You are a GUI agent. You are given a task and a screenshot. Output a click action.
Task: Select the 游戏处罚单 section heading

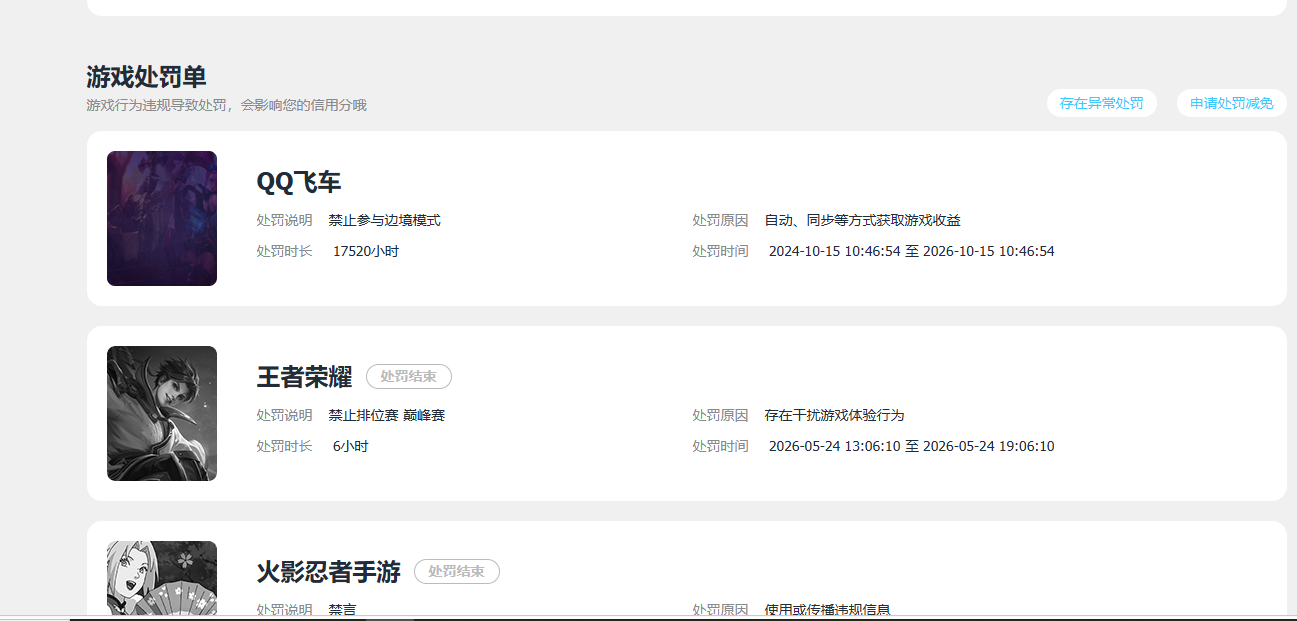[x=146, y=77]
